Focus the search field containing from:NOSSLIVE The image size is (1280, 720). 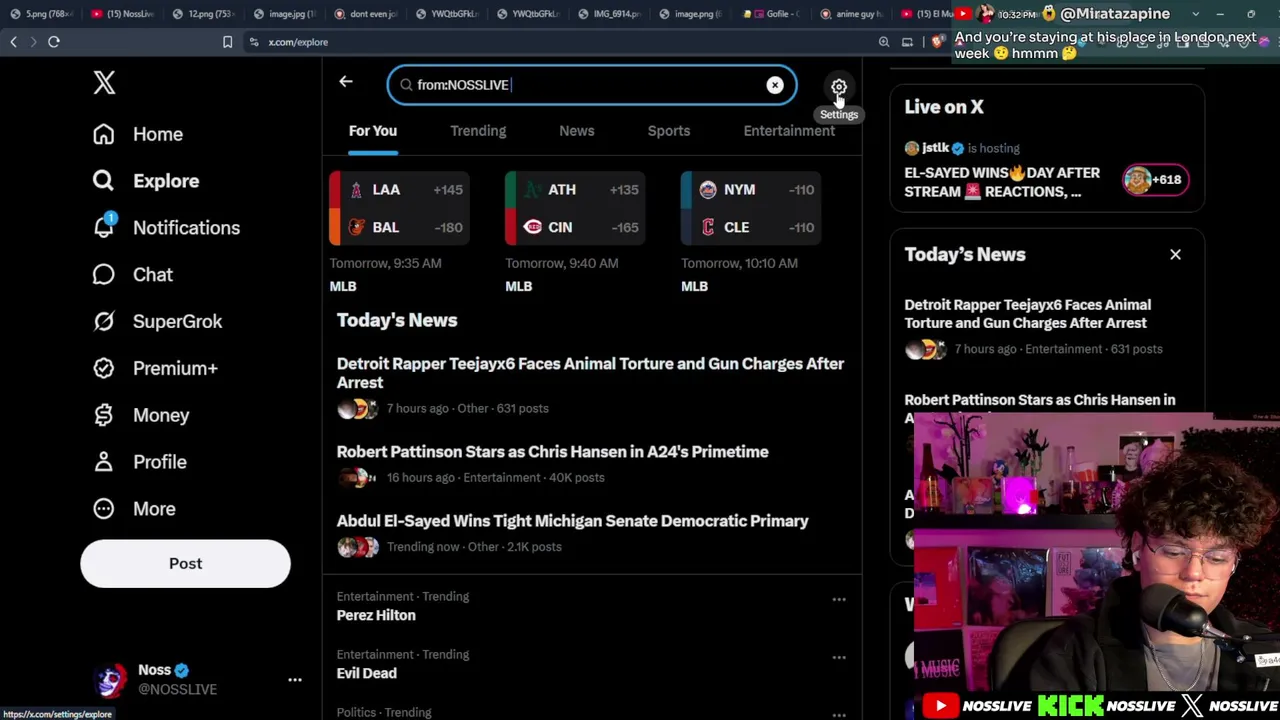590,85
